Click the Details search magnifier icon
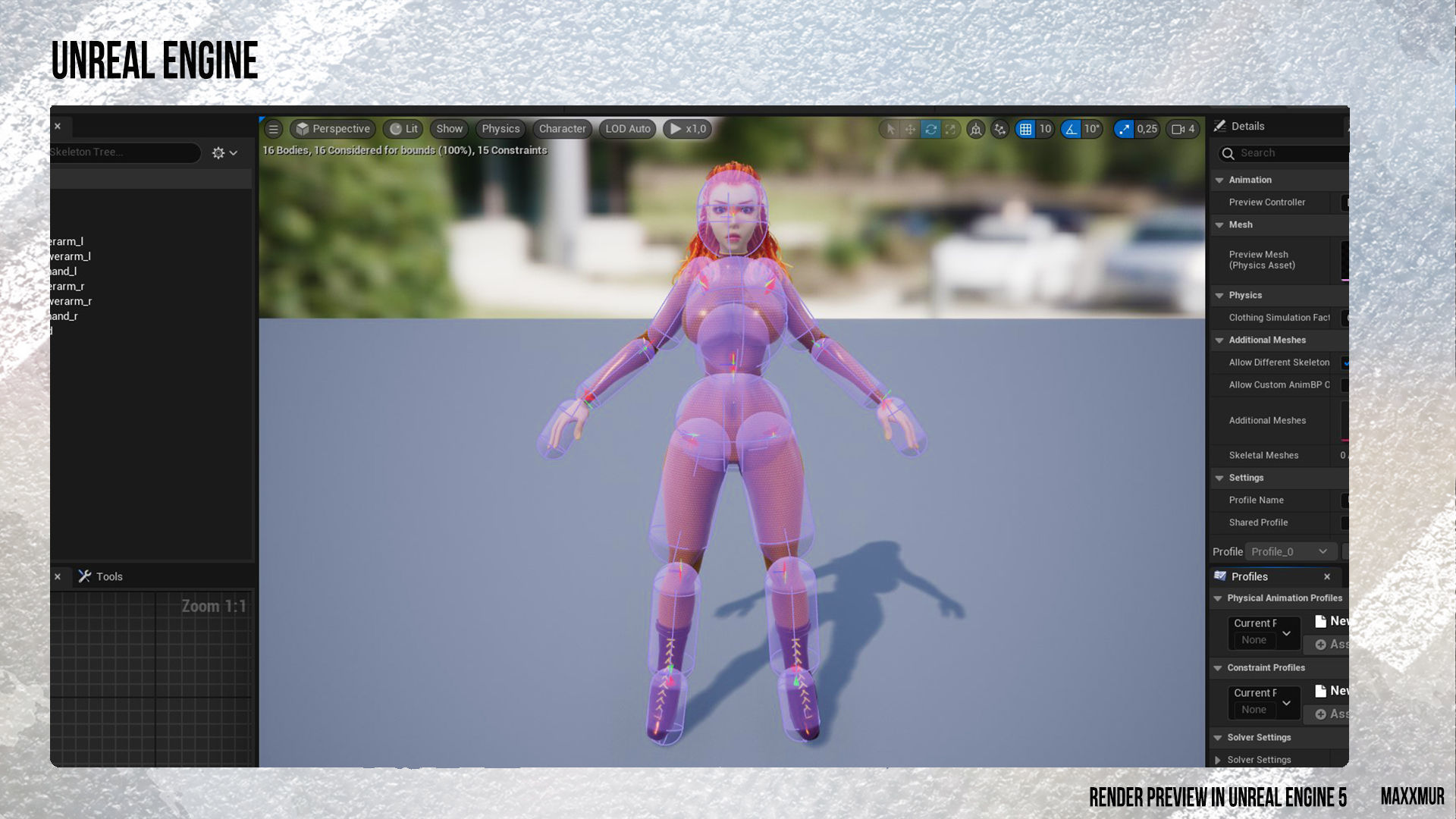Screen dimensions: 1456x819 [x=1228, y=153]
